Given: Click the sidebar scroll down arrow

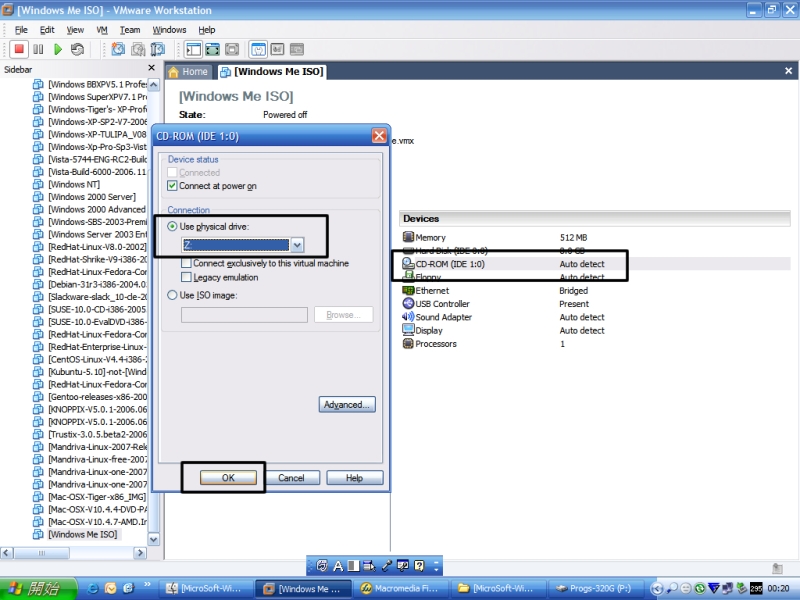Looking at the screenshot, I should 154,539.
